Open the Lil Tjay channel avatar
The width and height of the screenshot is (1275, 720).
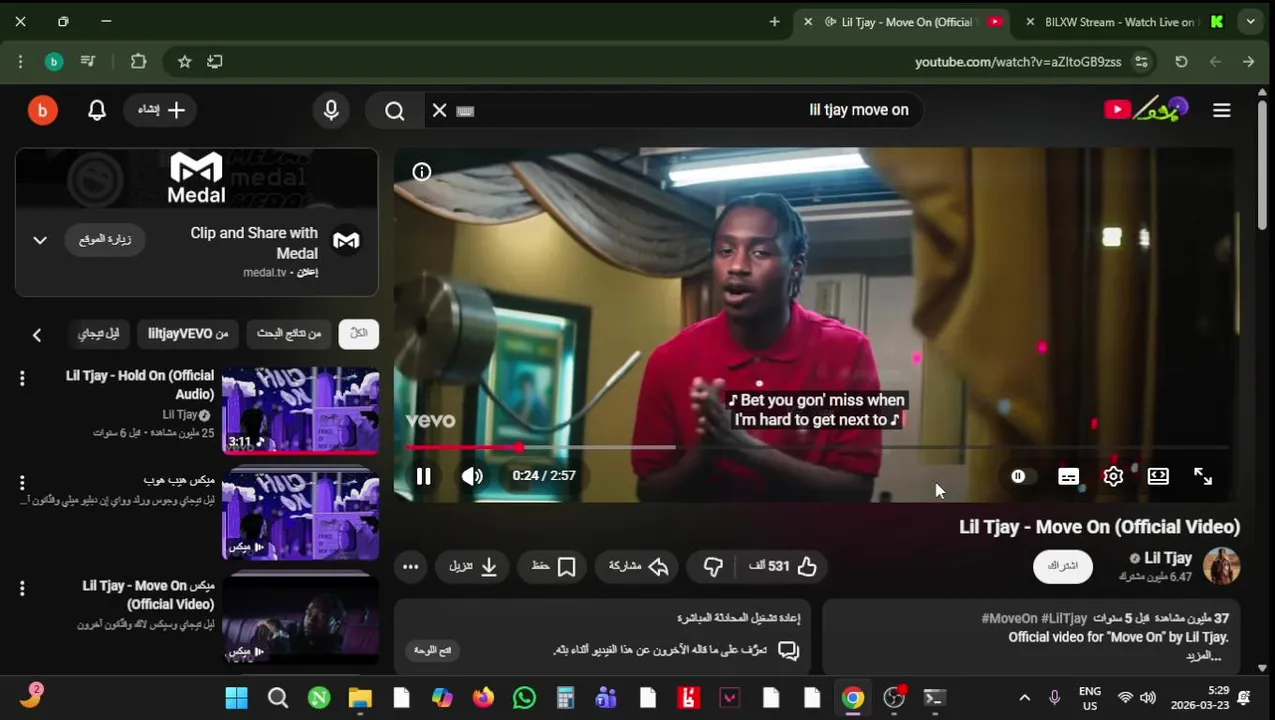tap(1221, 566)
